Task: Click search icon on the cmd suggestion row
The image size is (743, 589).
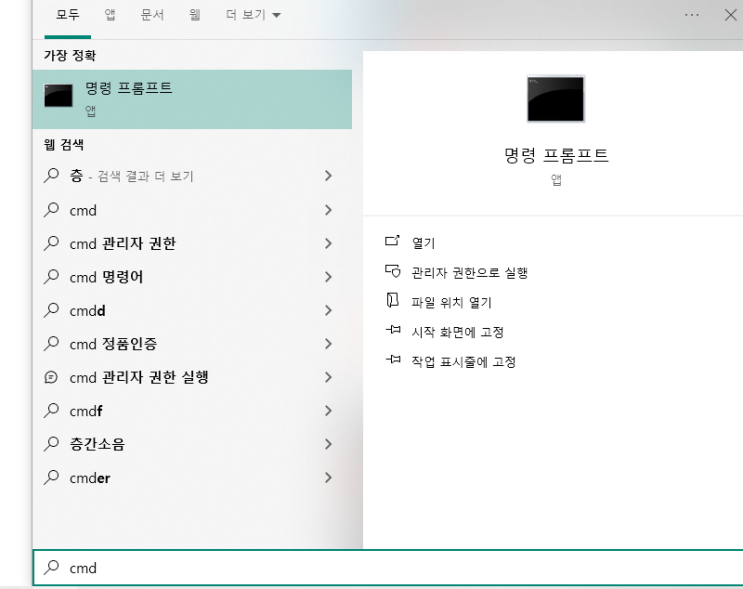Action: (x=51, y=209)
